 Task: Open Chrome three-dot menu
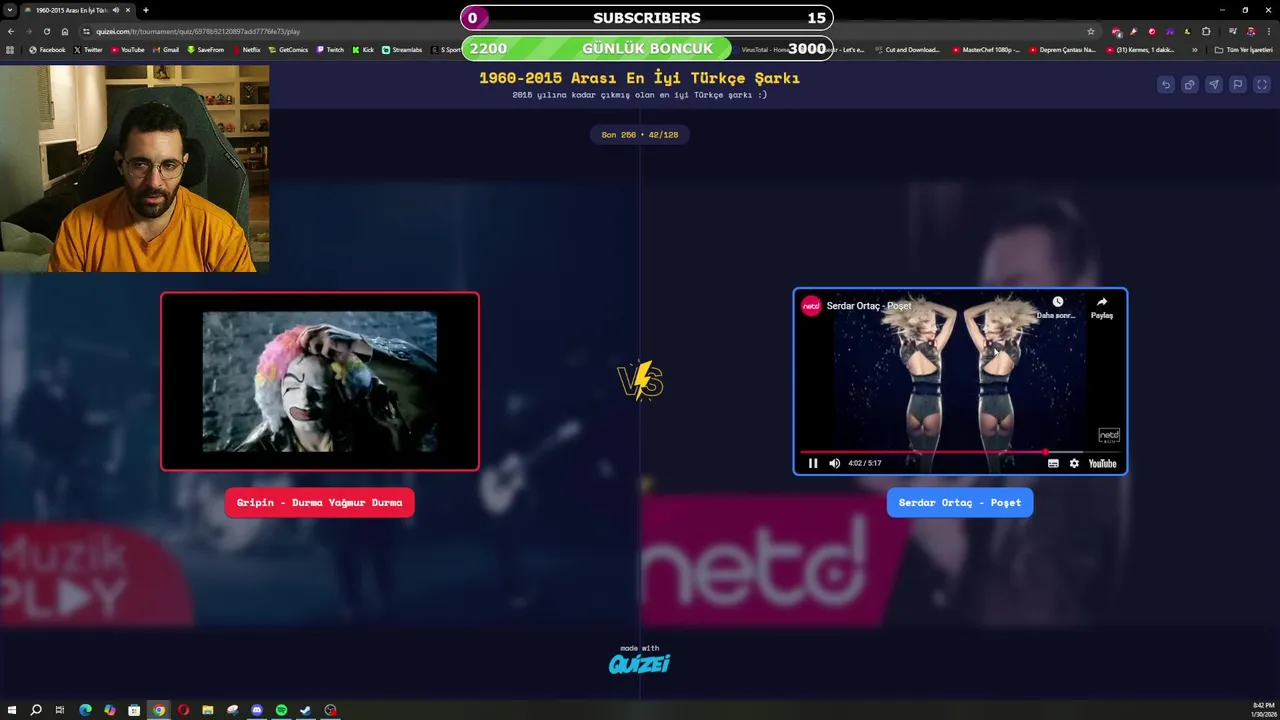click(1268, 31)
